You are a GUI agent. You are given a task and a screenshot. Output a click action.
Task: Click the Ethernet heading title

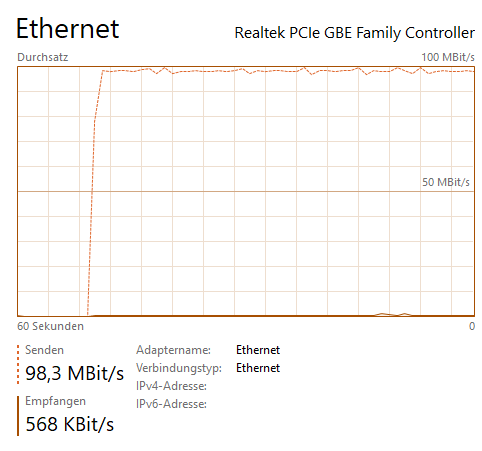coord(68,29)
